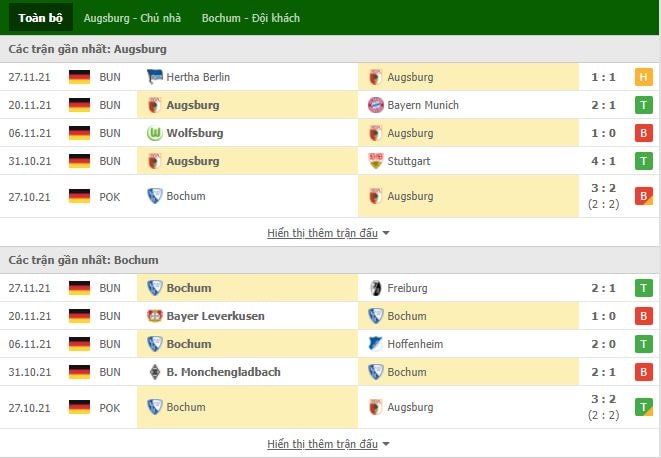Click Bochum logo in Freiburg match row
This screenshot has height=458, width=661.
click(x=155, y=288)
